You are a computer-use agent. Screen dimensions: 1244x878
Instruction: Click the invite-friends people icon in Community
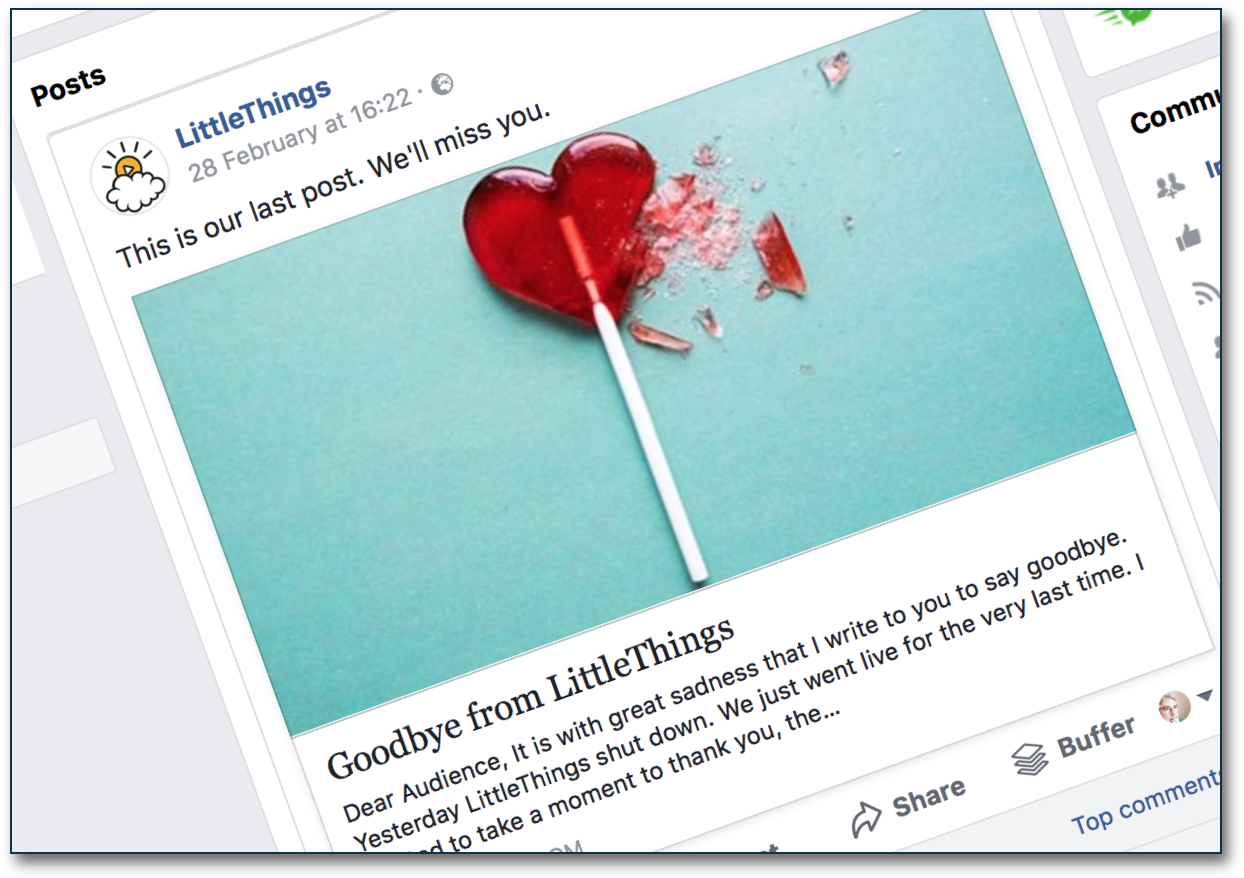1171,186
